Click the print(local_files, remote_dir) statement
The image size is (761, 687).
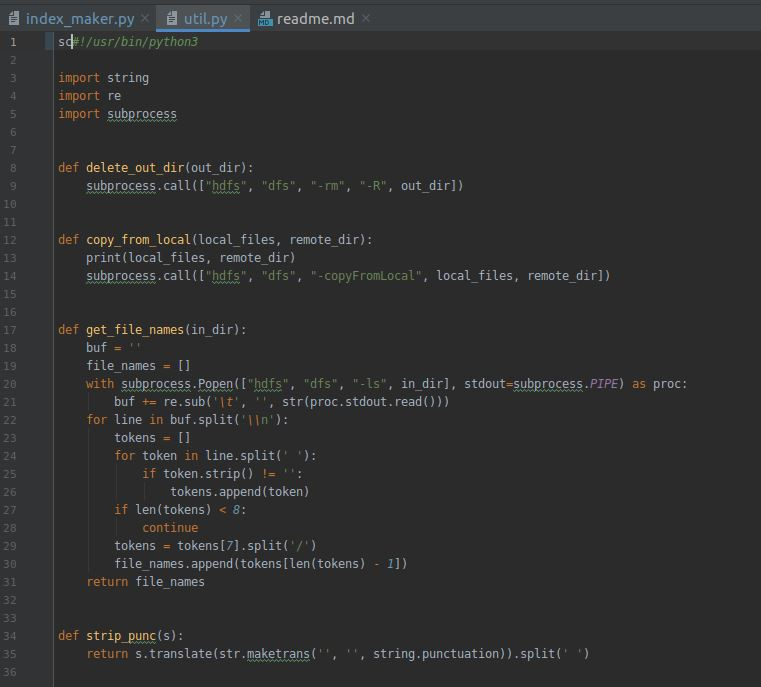click(x=191, y=258)
